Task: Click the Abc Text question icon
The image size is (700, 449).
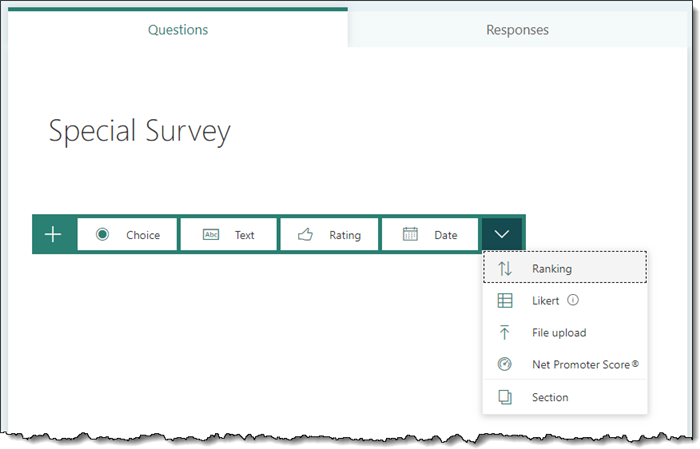Action: pyautogui.click(x=211, y=235)
